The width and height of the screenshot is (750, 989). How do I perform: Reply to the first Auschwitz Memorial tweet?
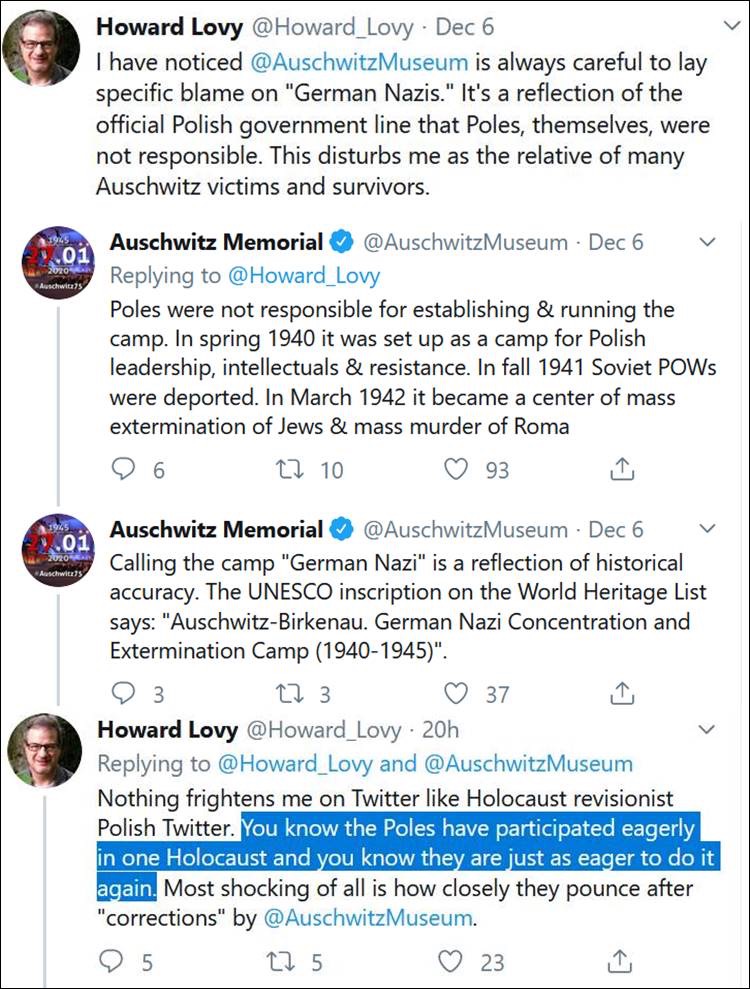(124, 468)
